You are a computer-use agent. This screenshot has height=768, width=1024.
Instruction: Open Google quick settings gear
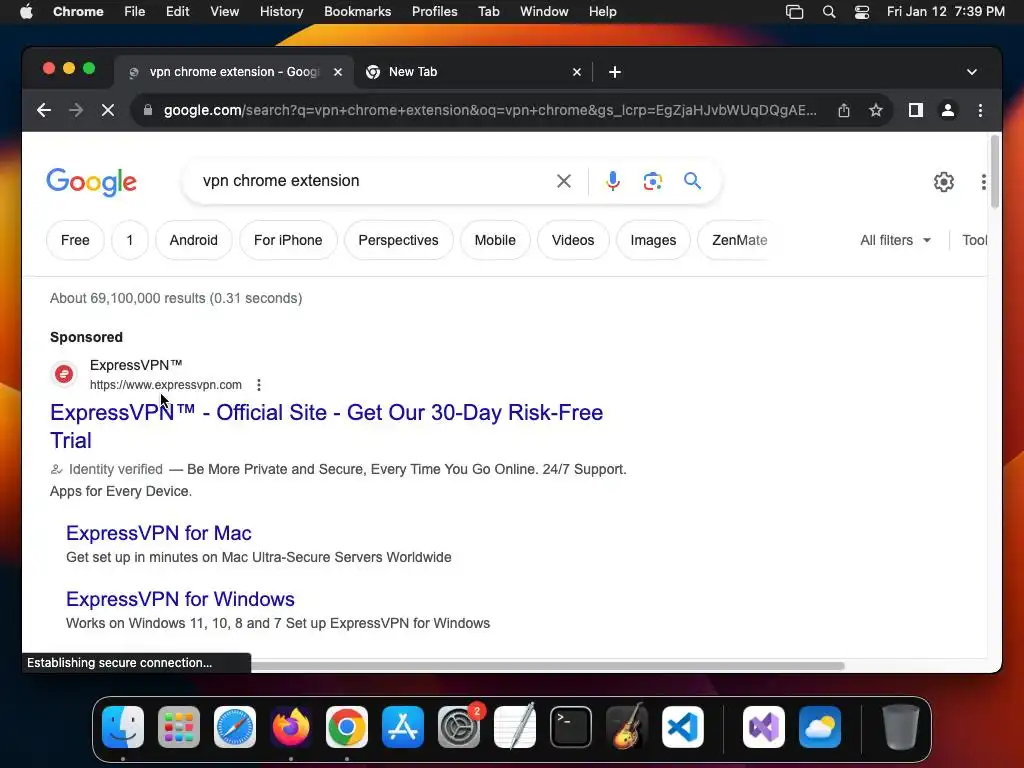pos(944,182)
